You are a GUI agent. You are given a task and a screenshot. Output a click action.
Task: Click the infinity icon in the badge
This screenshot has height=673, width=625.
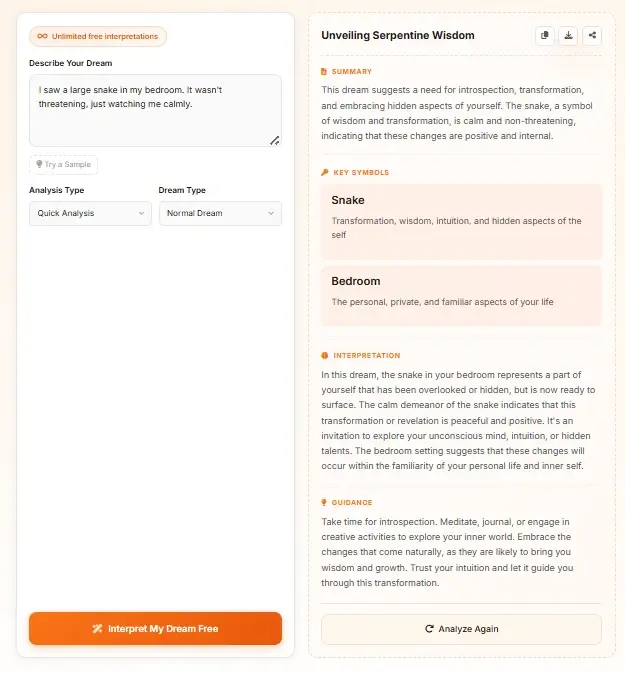click(x=42, y=36)
